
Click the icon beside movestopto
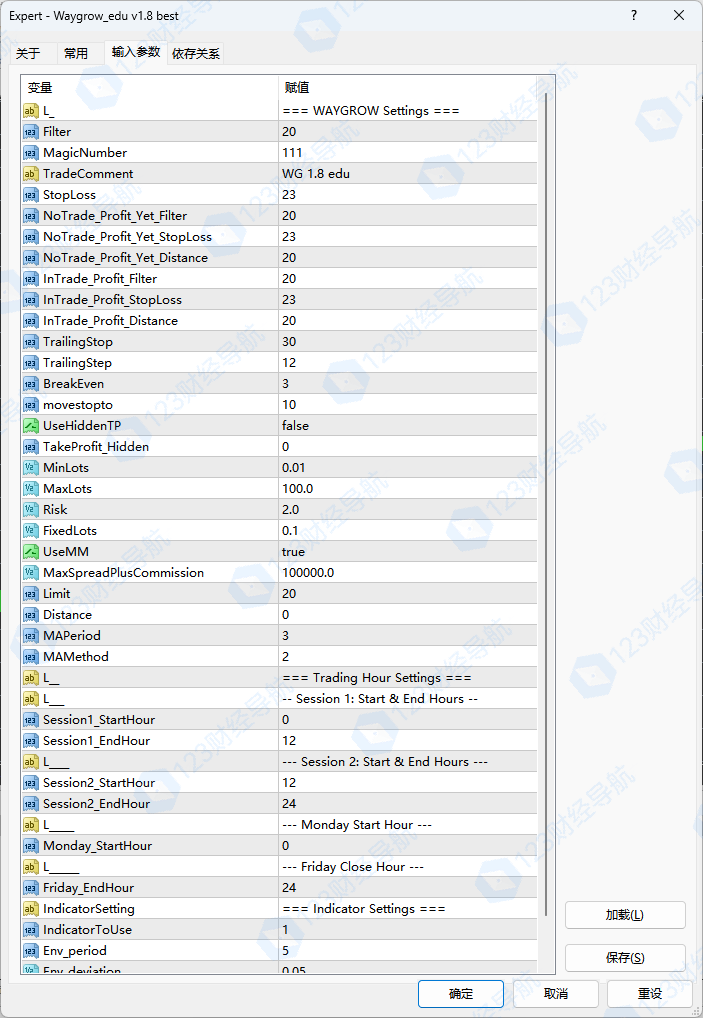31,404
